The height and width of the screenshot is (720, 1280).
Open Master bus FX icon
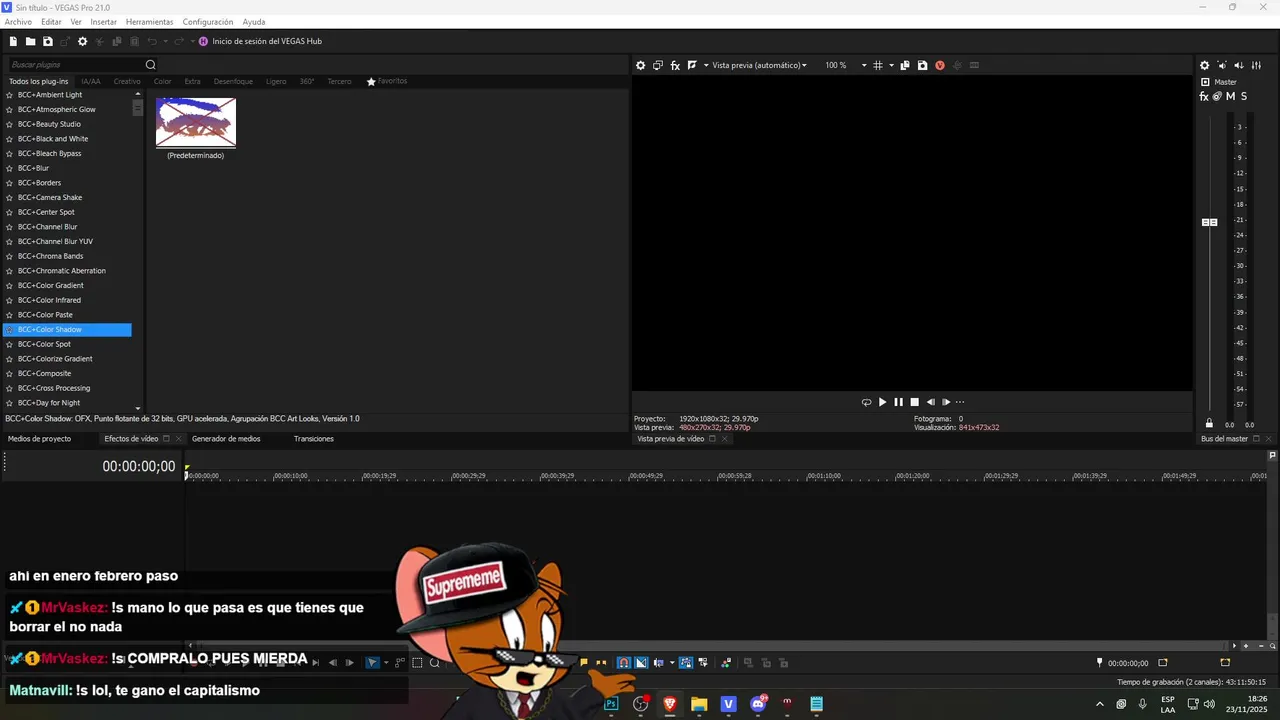[x=1204, y=97]
